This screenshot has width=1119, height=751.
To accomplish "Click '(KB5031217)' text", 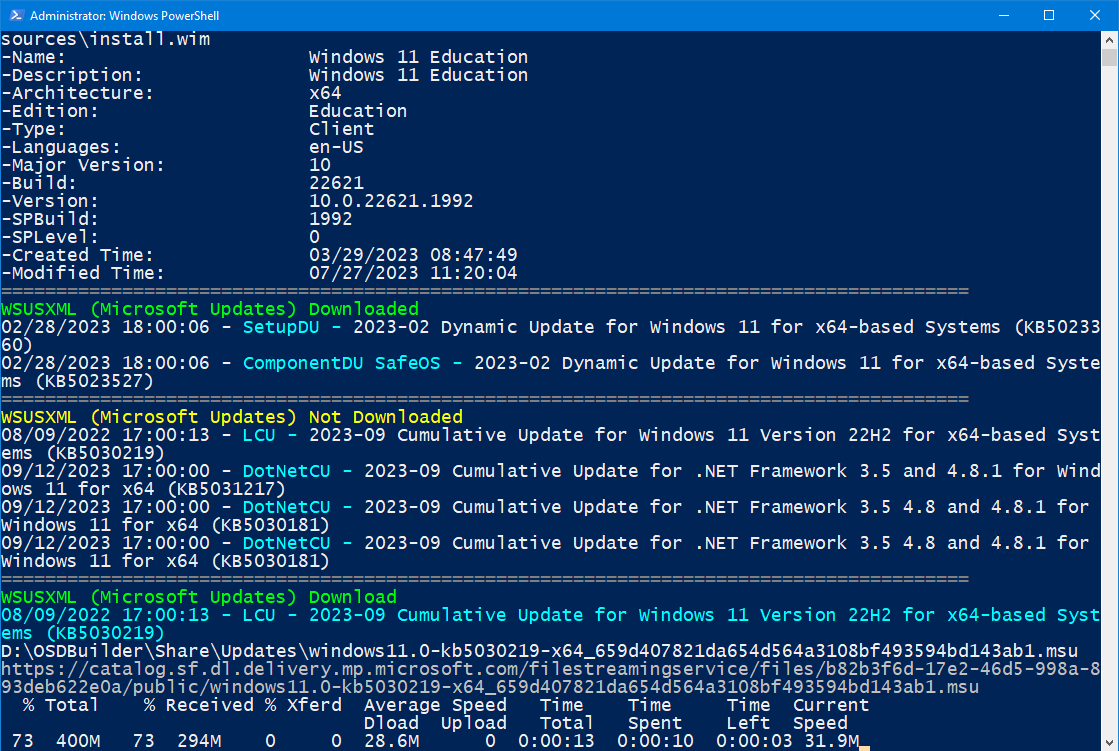I will [x=226, y=489].
